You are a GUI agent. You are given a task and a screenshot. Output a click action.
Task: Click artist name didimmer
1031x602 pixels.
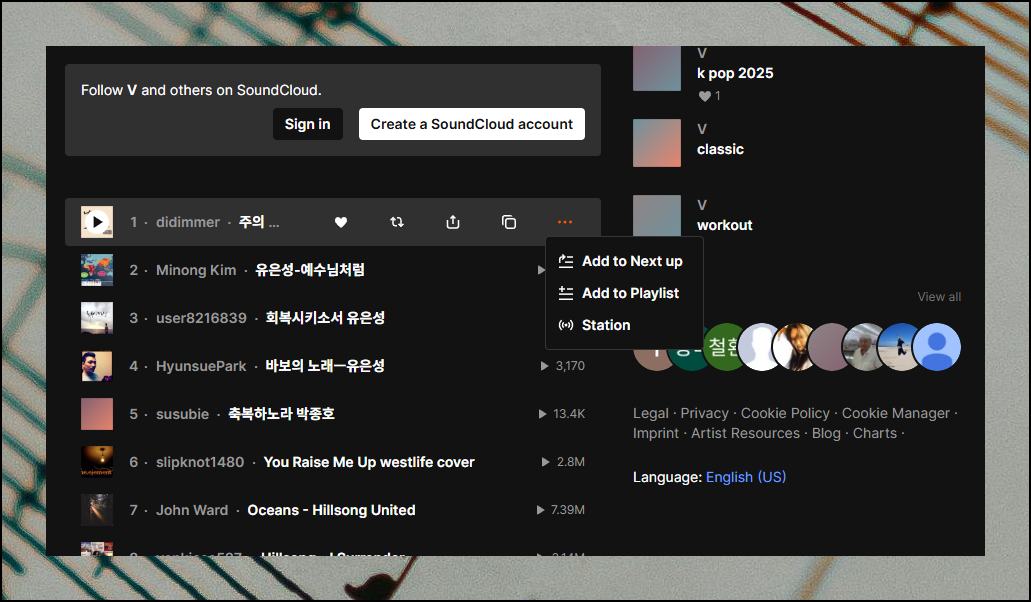tap(187, 222)
